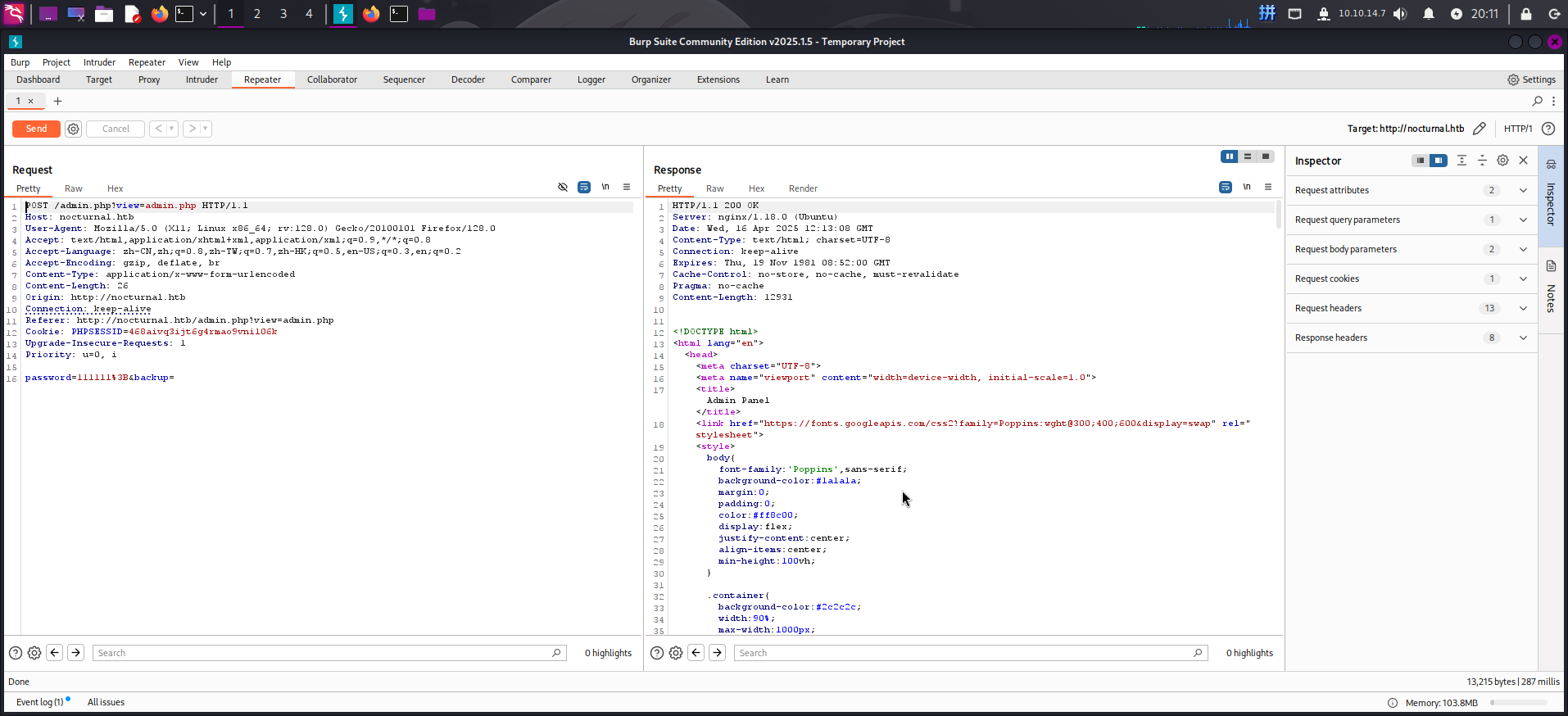Focus the Request search field

329,653
